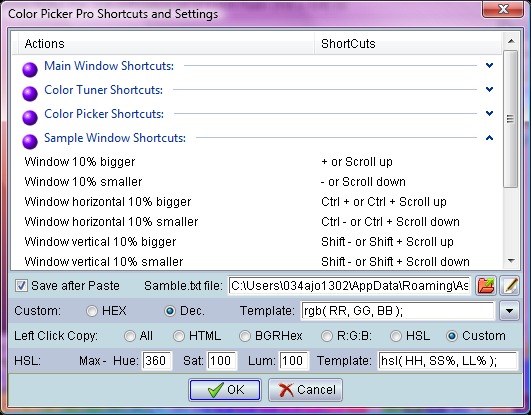
Task: Open the Custom Template dropdown arrow
Action: [510, 311]
